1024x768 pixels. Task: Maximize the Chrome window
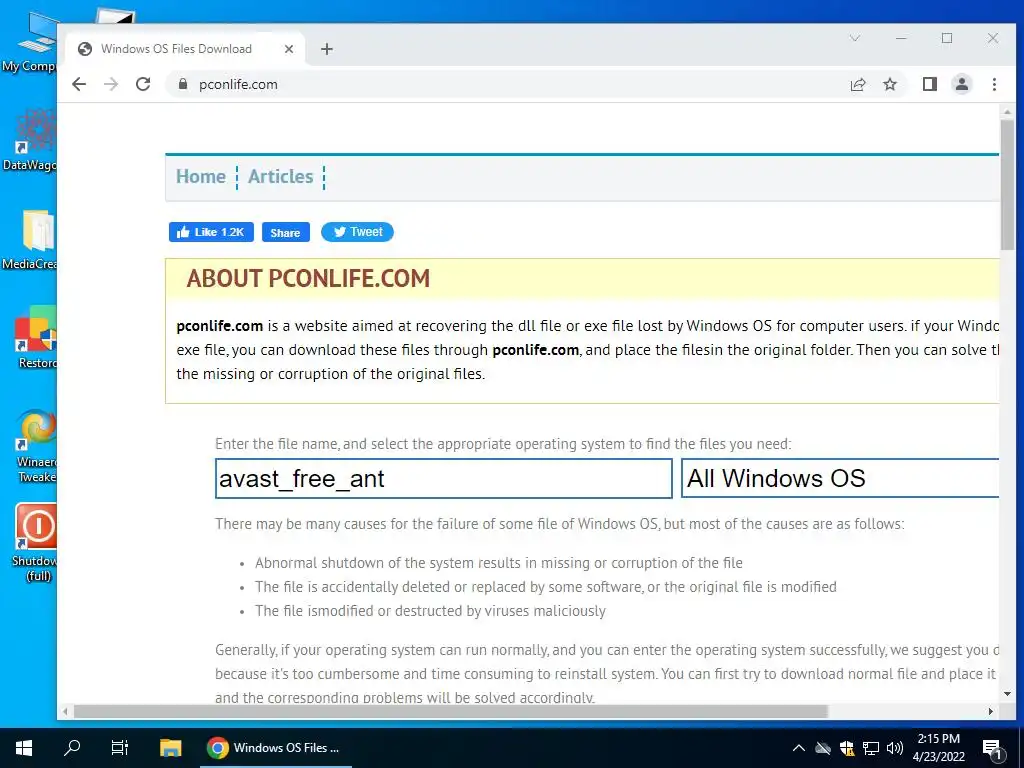[x=947, y=39]
